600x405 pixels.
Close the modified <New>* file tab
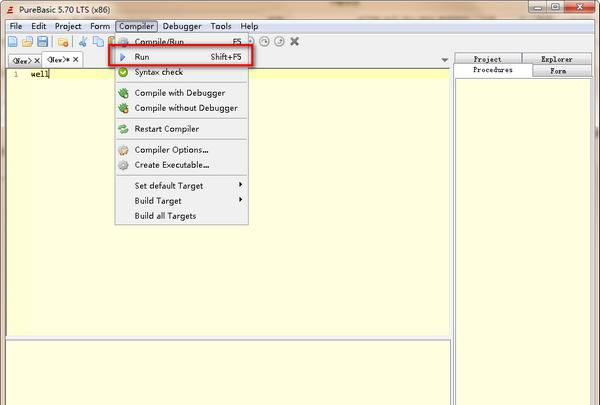coord(75,59)
